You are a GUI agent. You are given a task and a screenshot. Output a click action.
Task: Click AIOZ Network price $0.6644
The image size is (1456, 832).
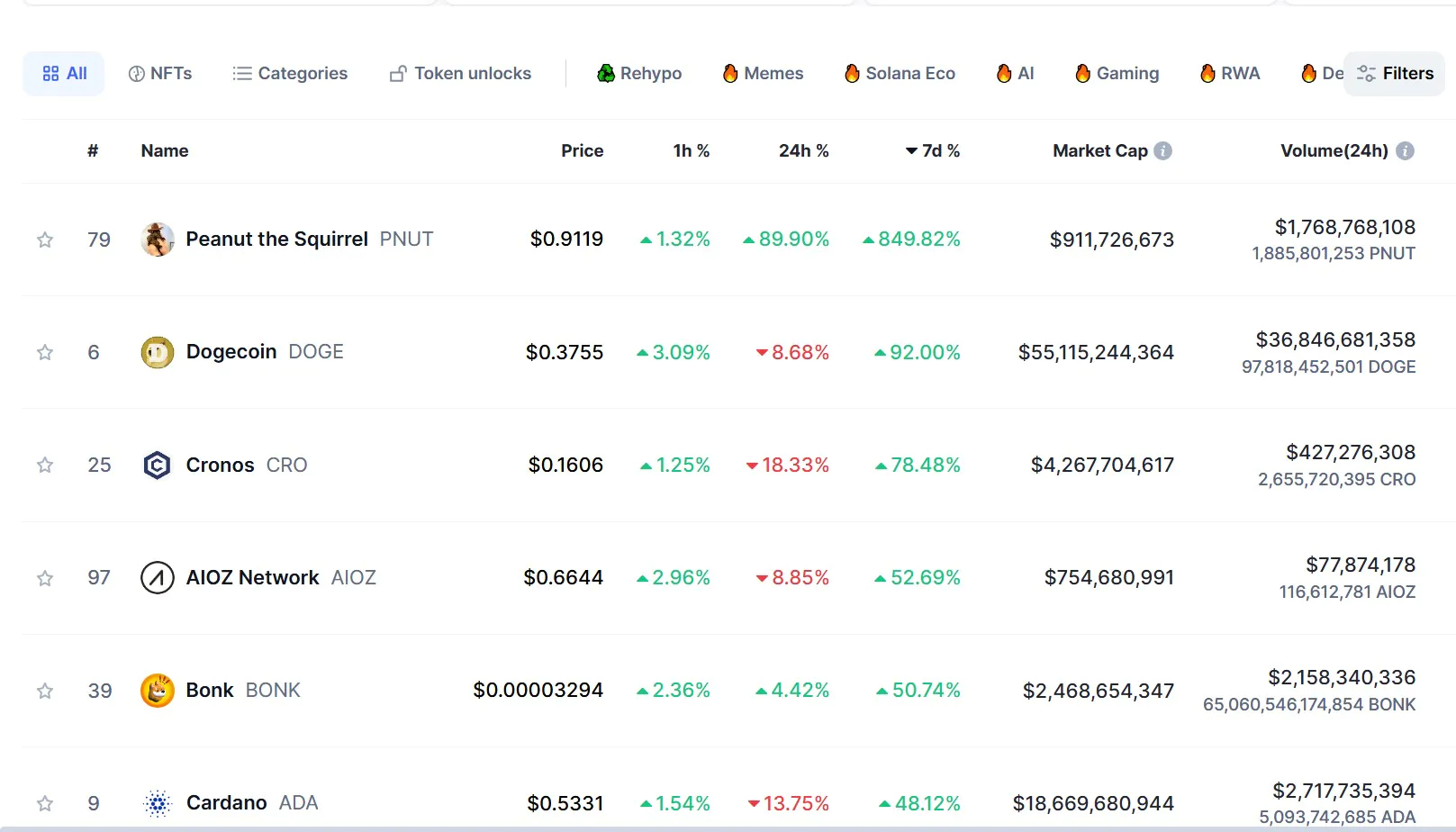[564, 578]
